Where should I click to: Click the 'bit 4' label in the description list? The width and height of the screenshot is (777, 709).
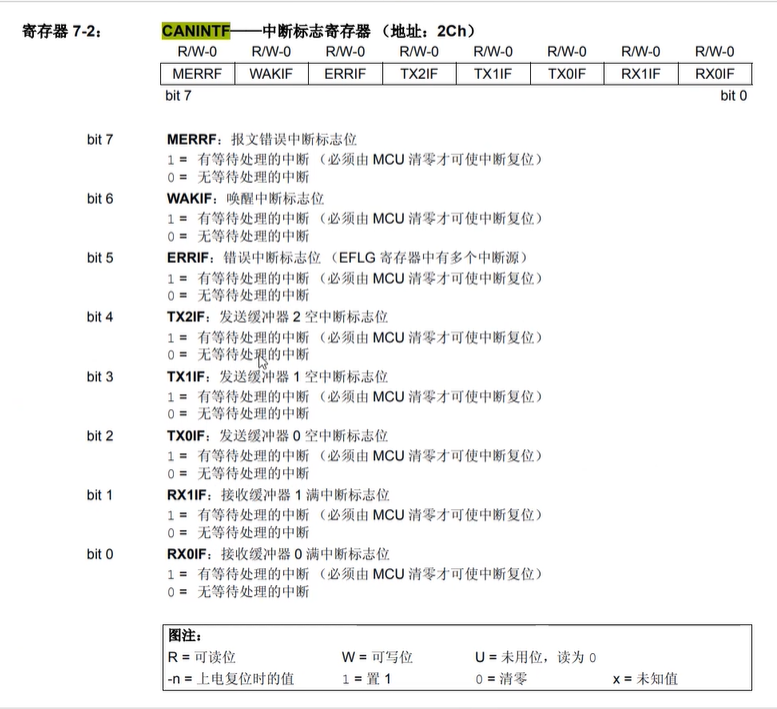(x=100, y=317)
